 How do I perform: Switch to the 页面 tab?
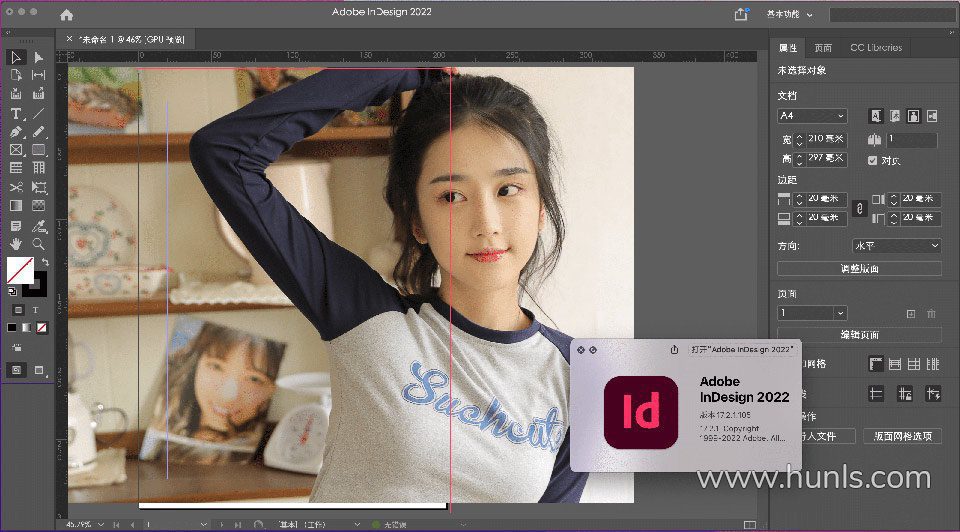(x=822, y=48)
